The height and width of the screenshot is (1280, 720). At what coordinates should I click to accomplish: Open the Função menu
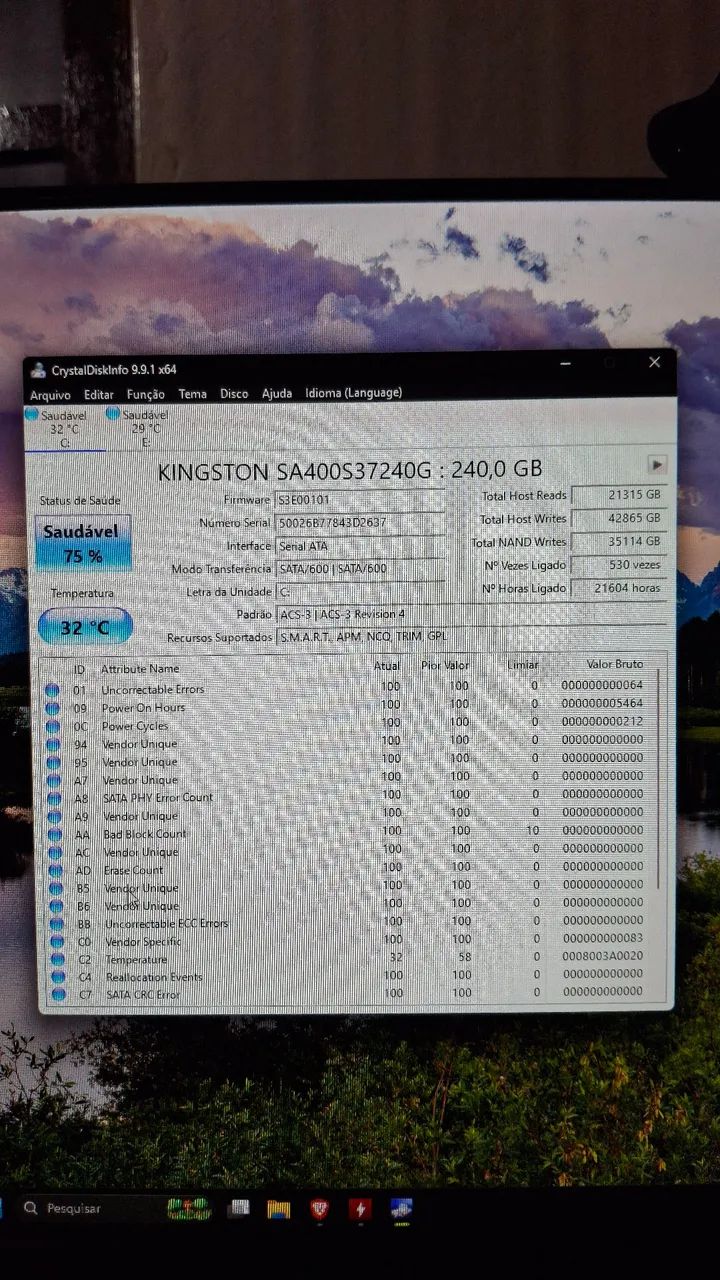tap(146, 394)
